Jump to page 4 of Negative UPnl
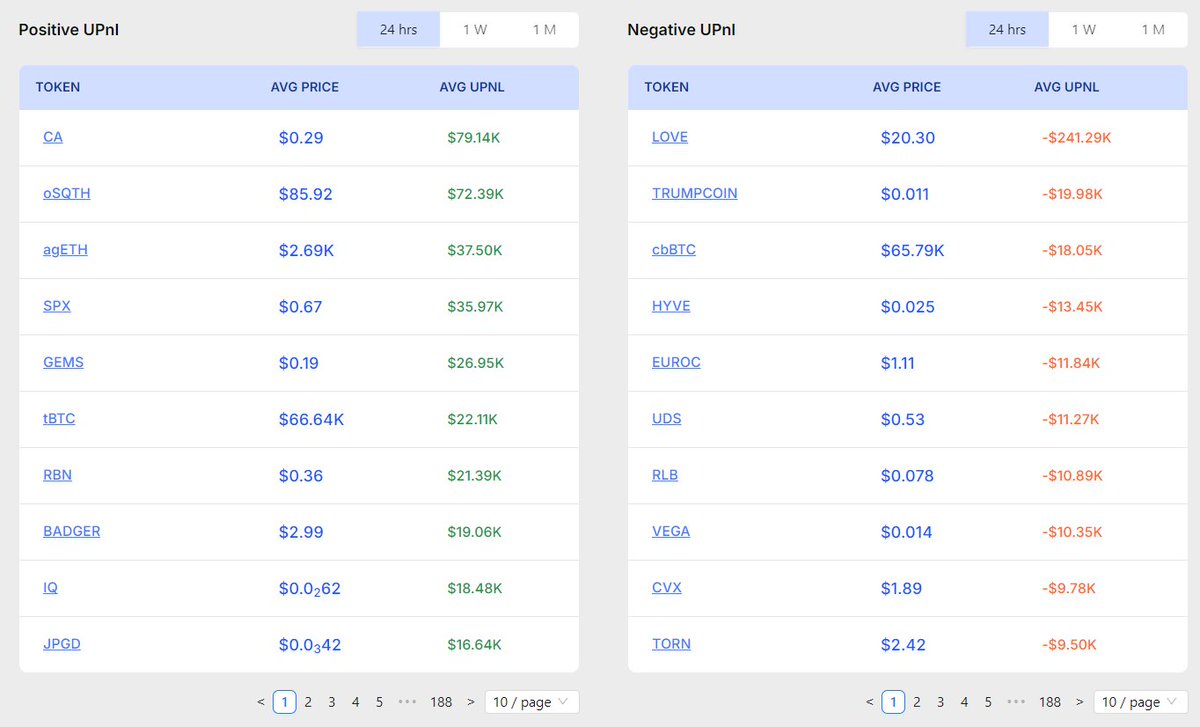The height and width of the screenshot is (727, 1200). tap(965, 702)
